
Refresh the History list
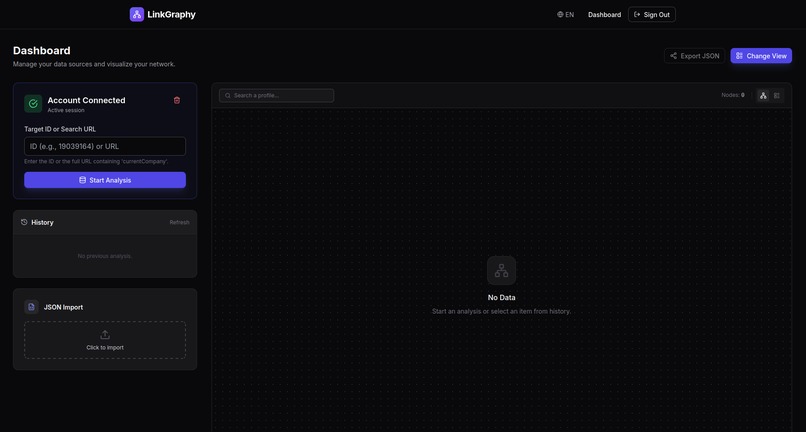pos(179,222)
